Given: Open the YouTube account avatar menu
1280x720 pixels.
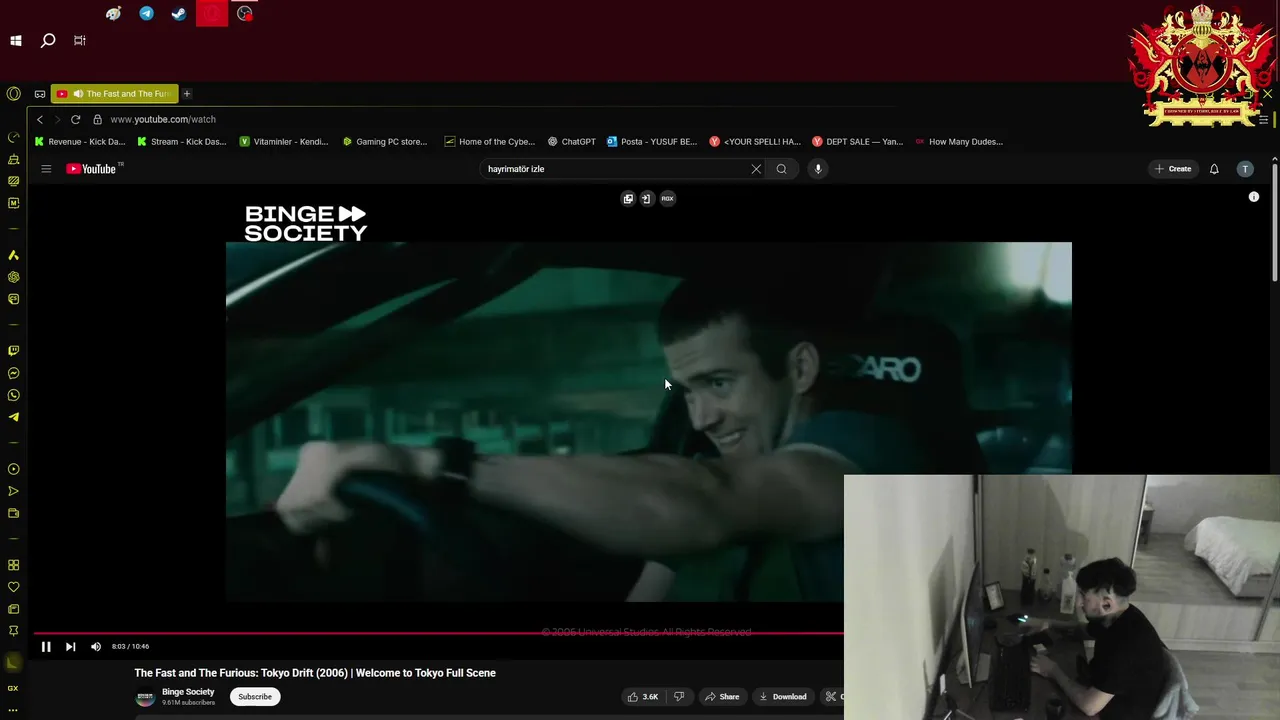Looking at the screenshot, I should click(1245, 169).
